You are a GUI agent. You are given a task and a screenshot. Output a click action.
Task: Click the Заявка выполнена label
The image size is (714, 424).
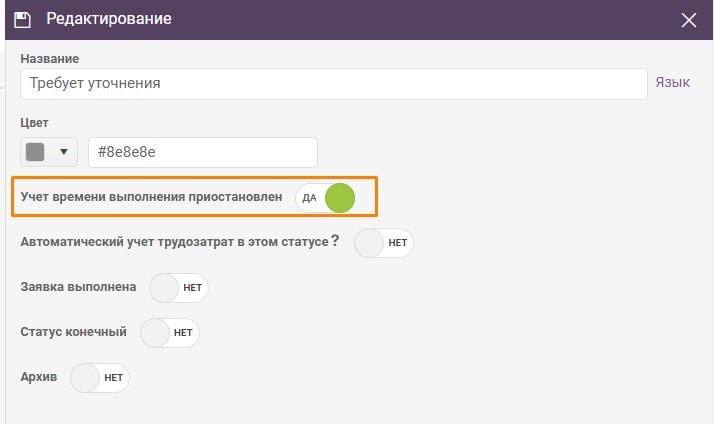pos(78,287)
